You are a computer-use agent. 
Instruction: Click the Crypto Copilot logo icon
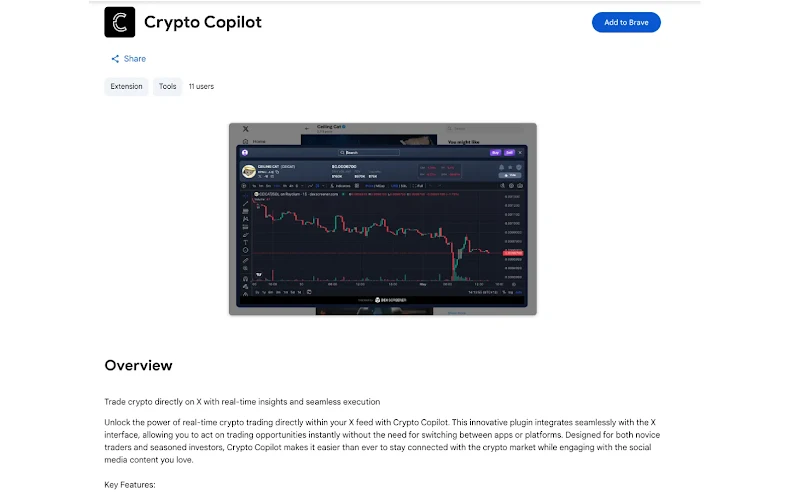120,22
